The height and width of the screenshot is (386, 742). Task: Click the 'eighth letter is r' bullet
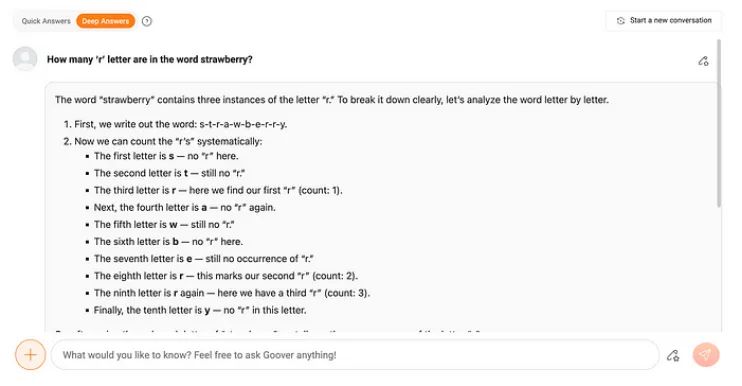226,276
